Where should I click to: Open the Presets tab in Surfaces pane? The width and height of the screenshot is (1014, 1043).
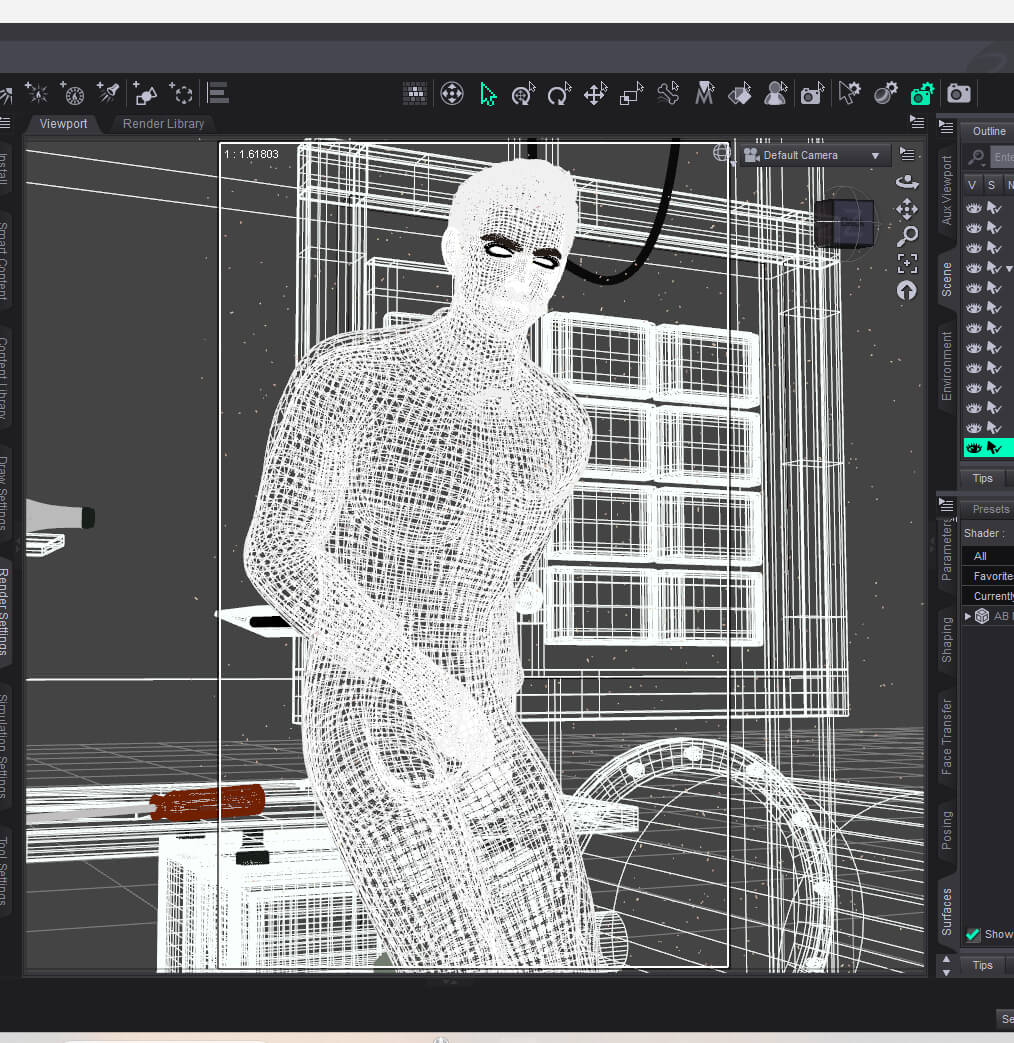point(990,510)
